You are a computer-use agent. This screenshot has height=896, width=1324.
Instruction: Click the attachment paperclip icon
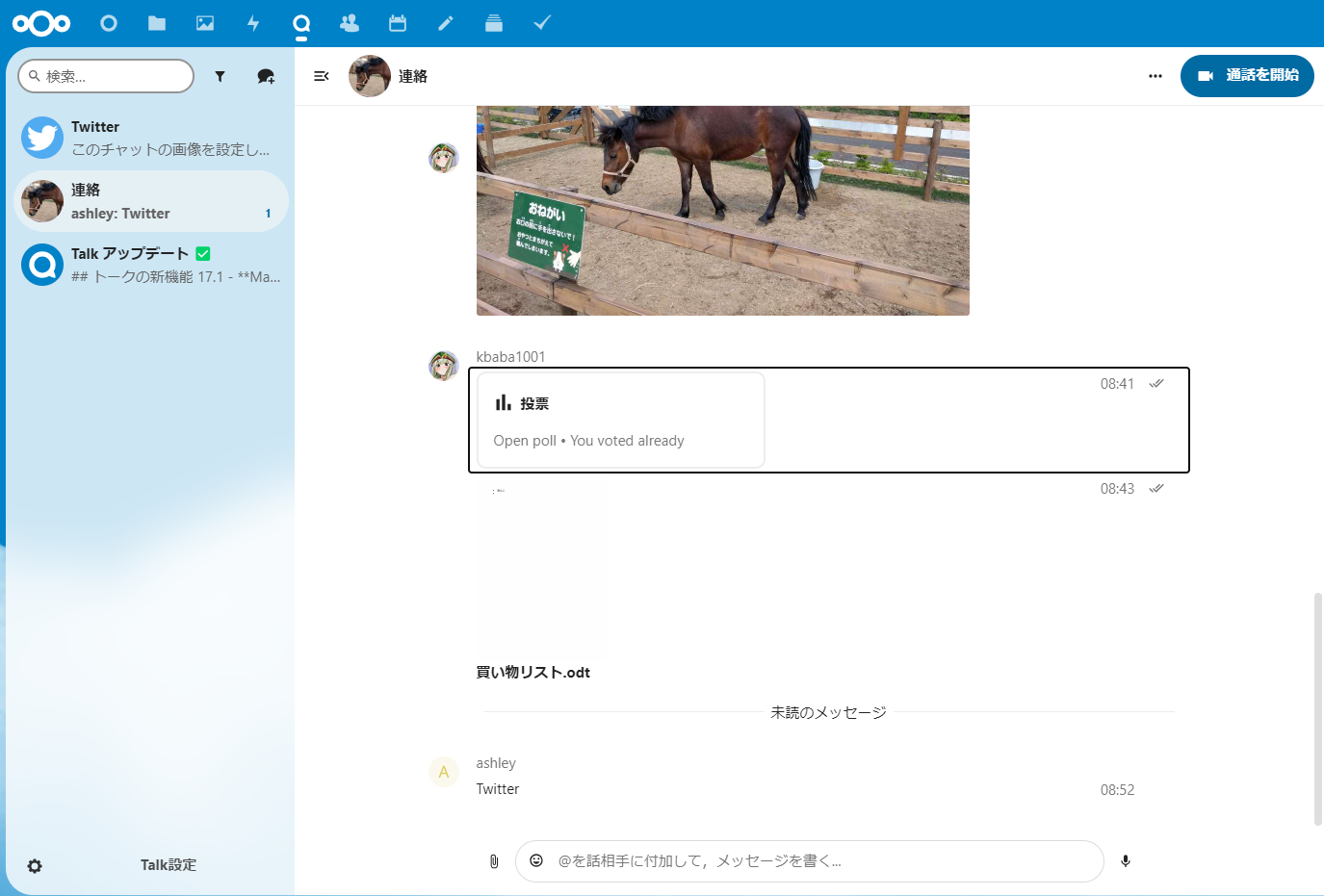494,861
